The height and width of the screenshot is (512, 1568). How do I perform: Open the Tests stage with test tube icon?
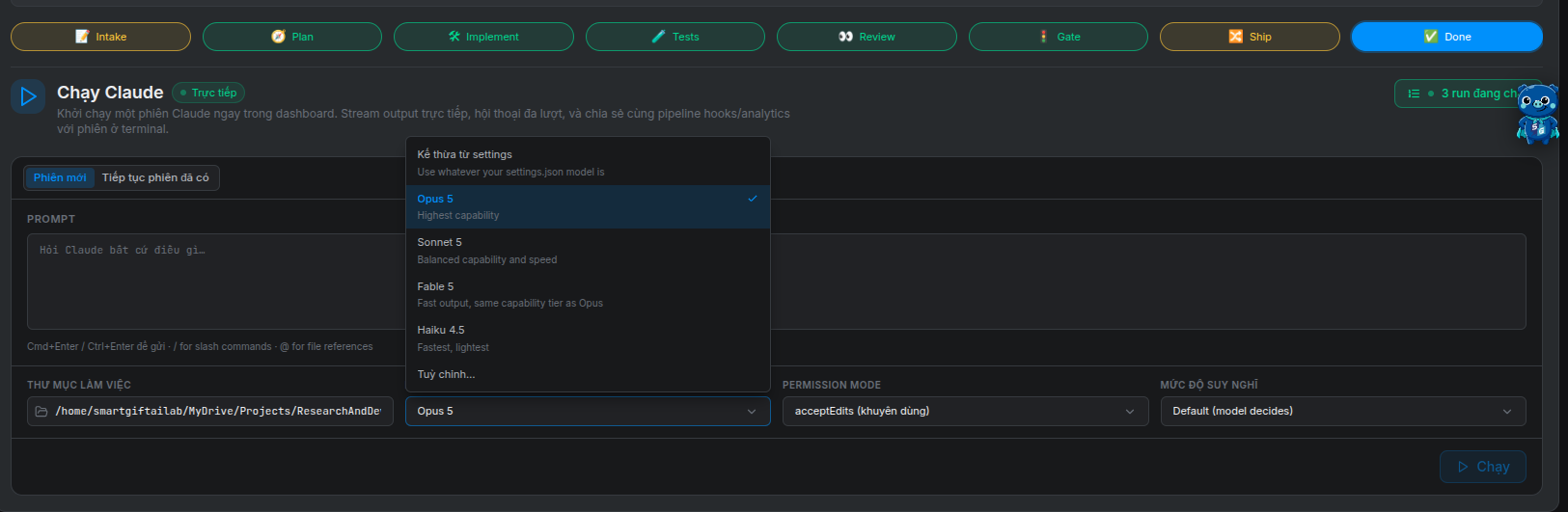pos(675,37)
